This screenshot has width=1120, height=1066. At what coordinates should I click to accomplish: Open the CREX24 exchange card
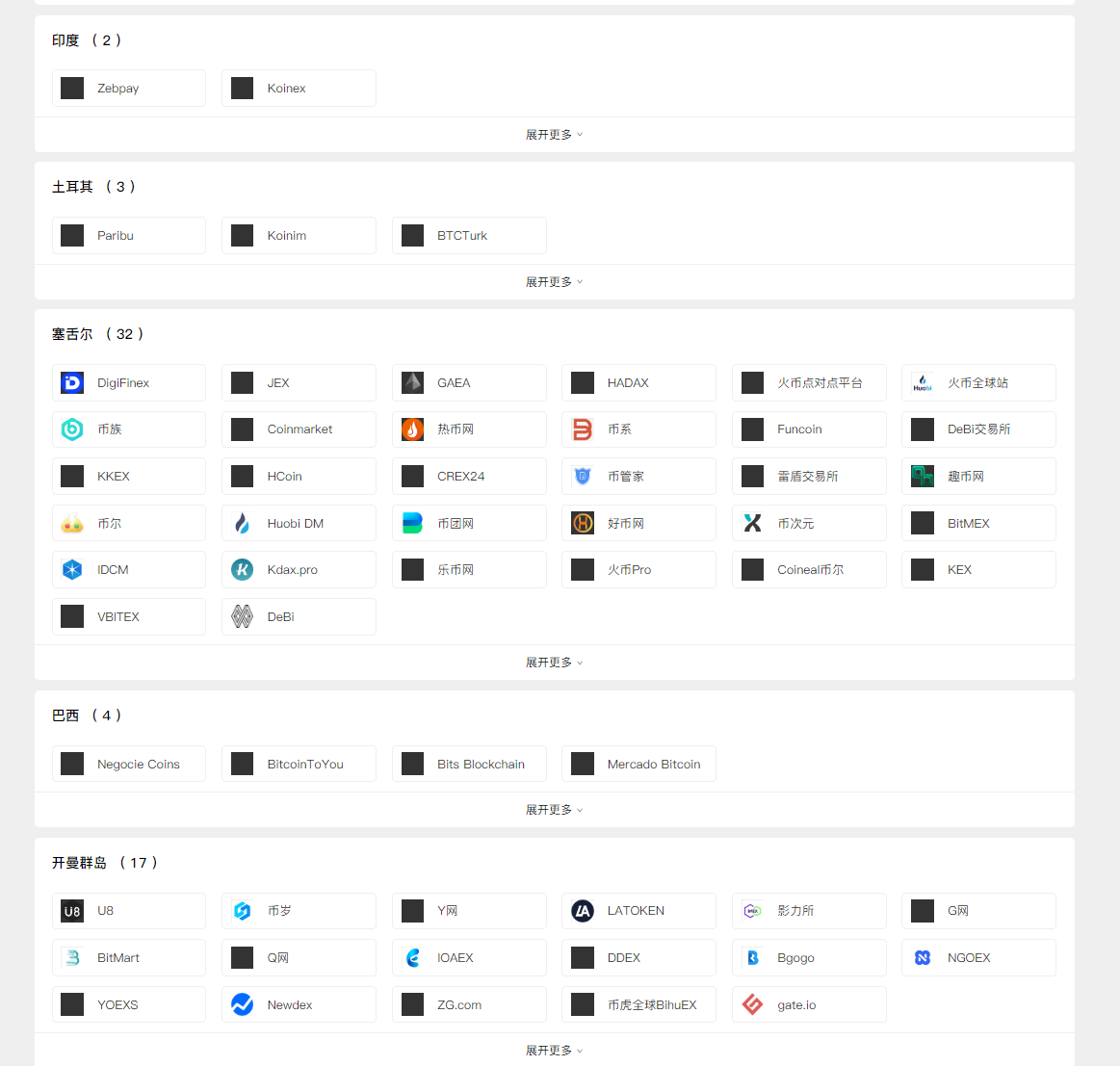point(469,476)
